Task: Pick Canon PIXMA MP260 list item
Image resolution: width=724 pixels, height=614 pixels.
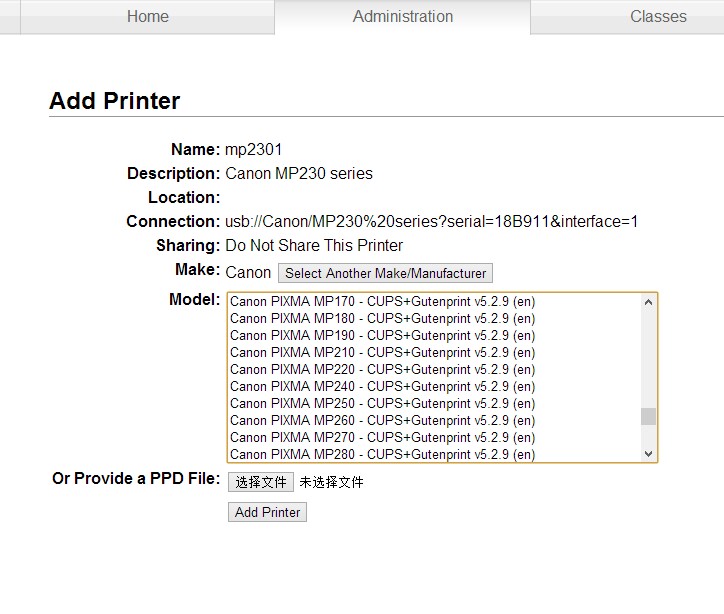Action: 434,421
